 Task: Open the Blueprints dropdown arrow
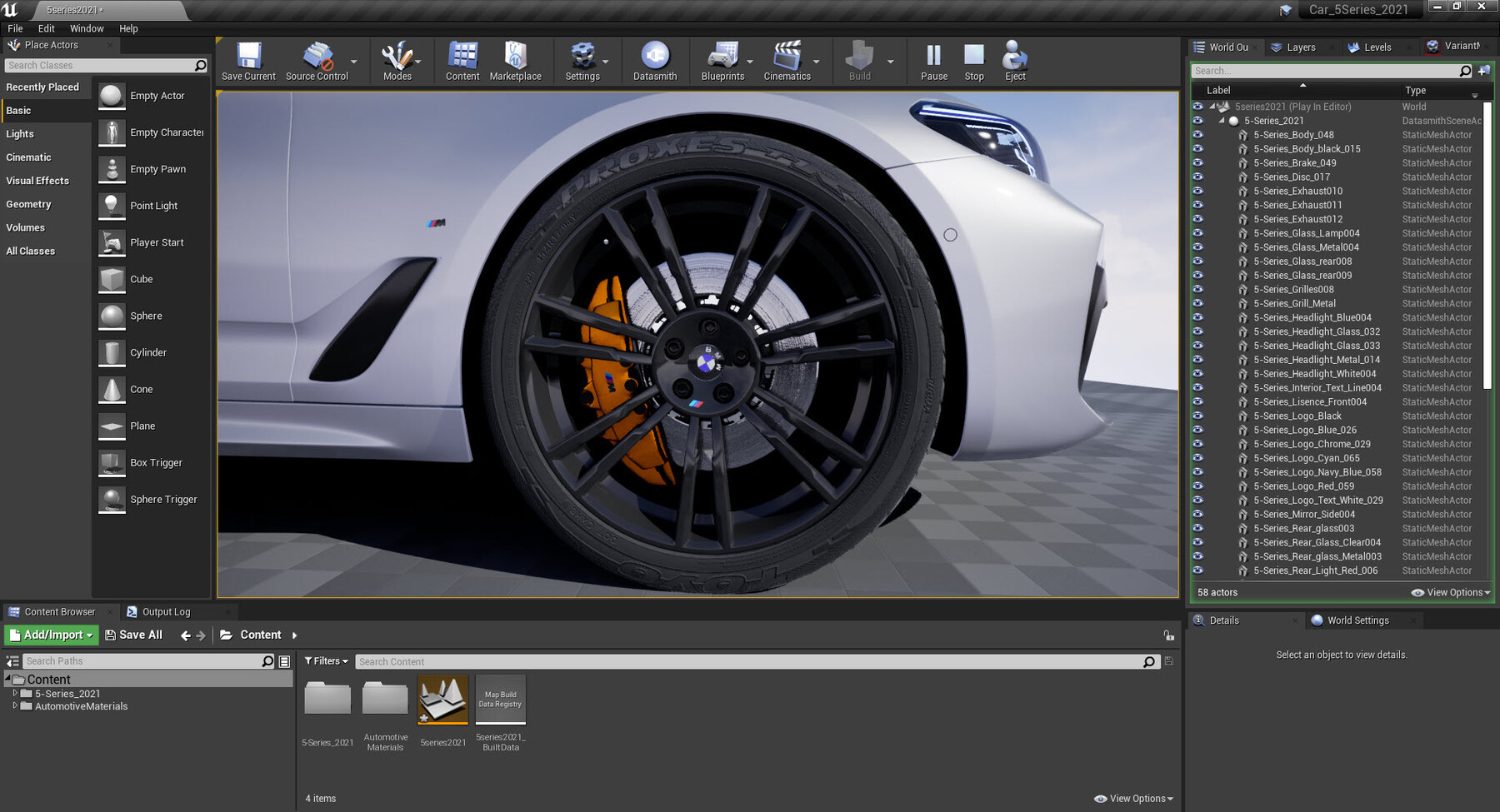point(750,62)
